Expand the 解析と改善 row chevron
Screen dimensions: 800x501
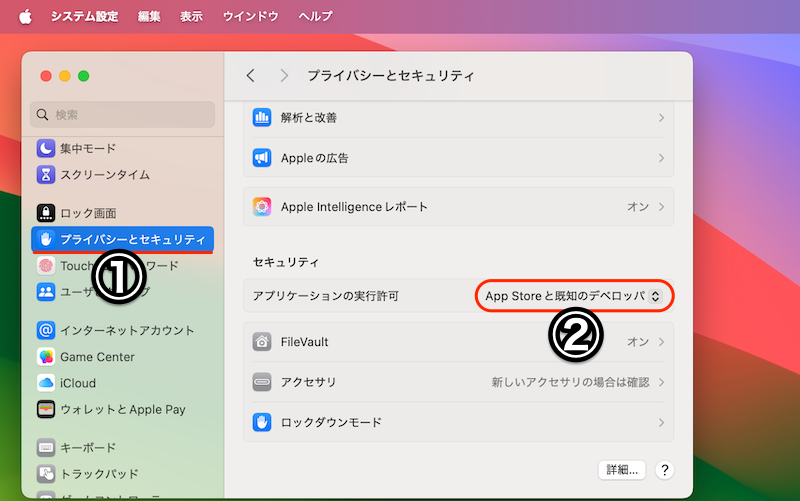coord(661,118)
